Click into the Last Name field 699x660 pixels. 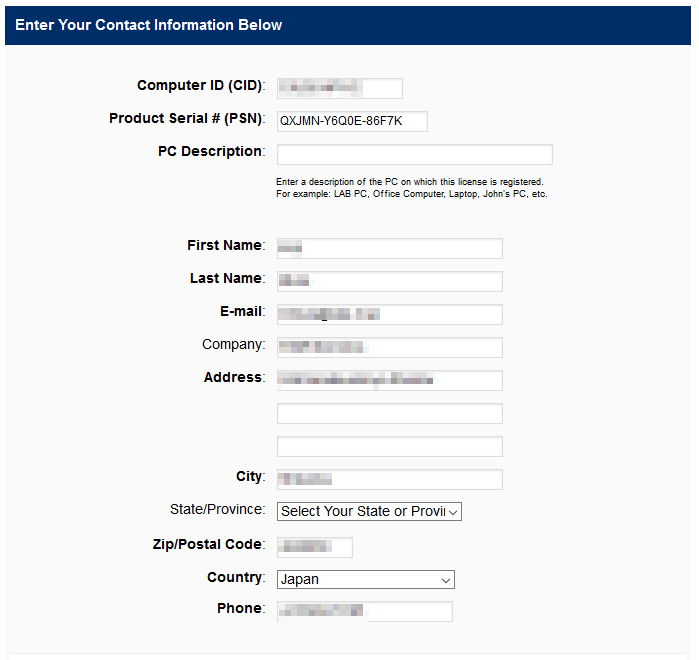[x=389, y=281]
